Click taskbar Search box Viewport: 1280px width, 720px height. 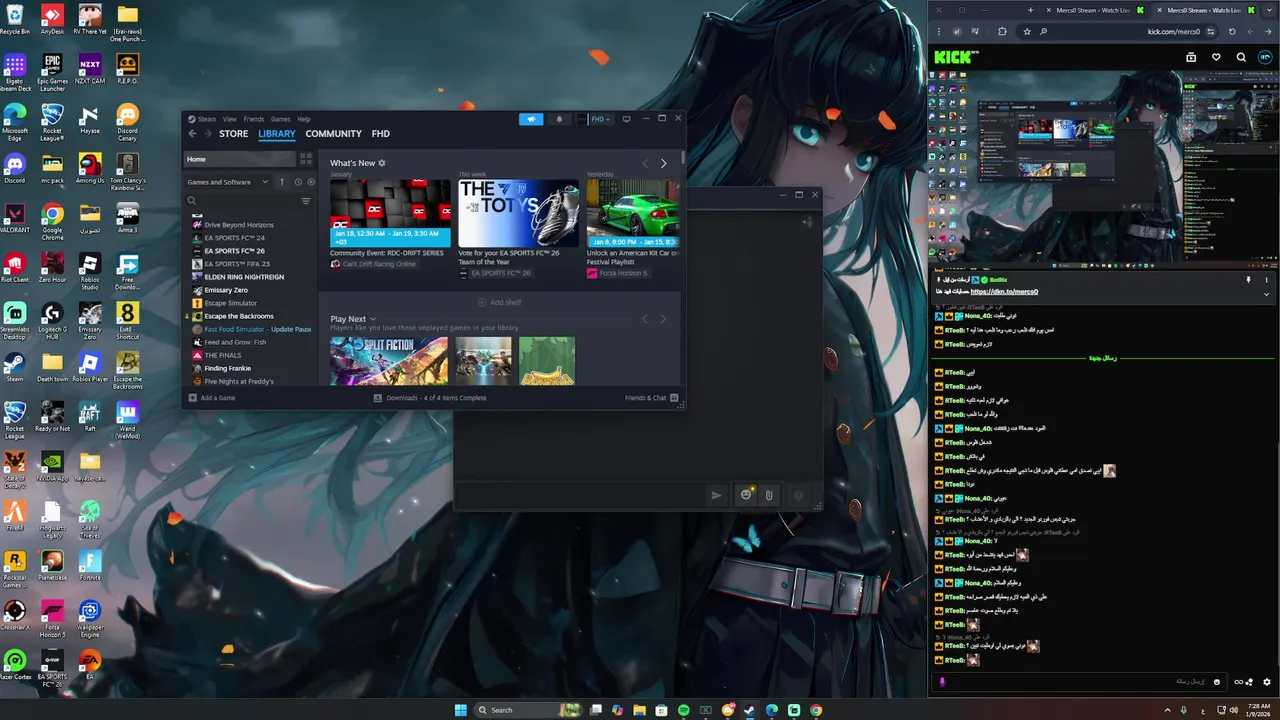coord(526,710)
